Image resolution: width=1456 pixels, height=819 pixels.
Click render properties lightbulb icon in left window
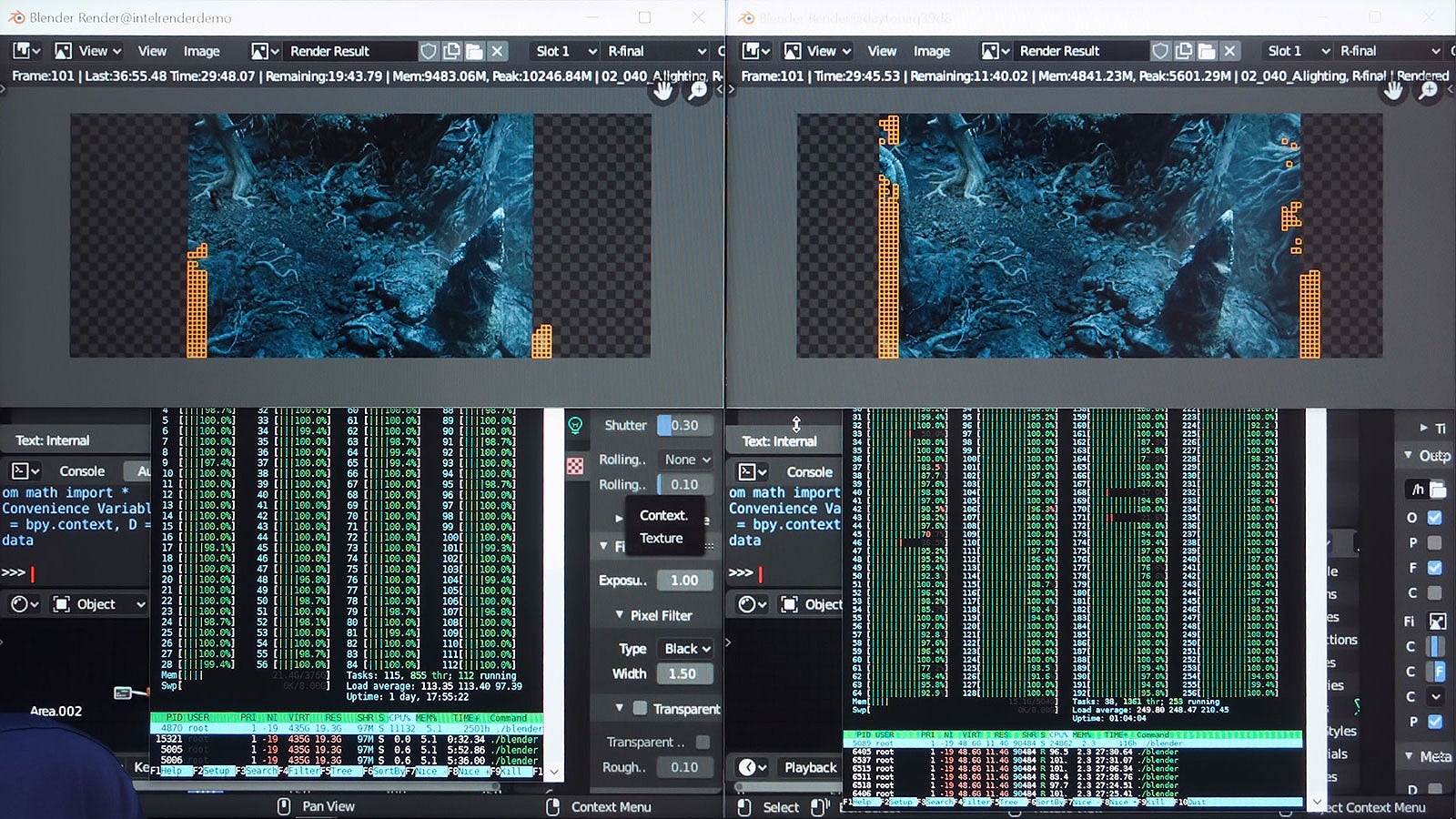coord(575,425)
